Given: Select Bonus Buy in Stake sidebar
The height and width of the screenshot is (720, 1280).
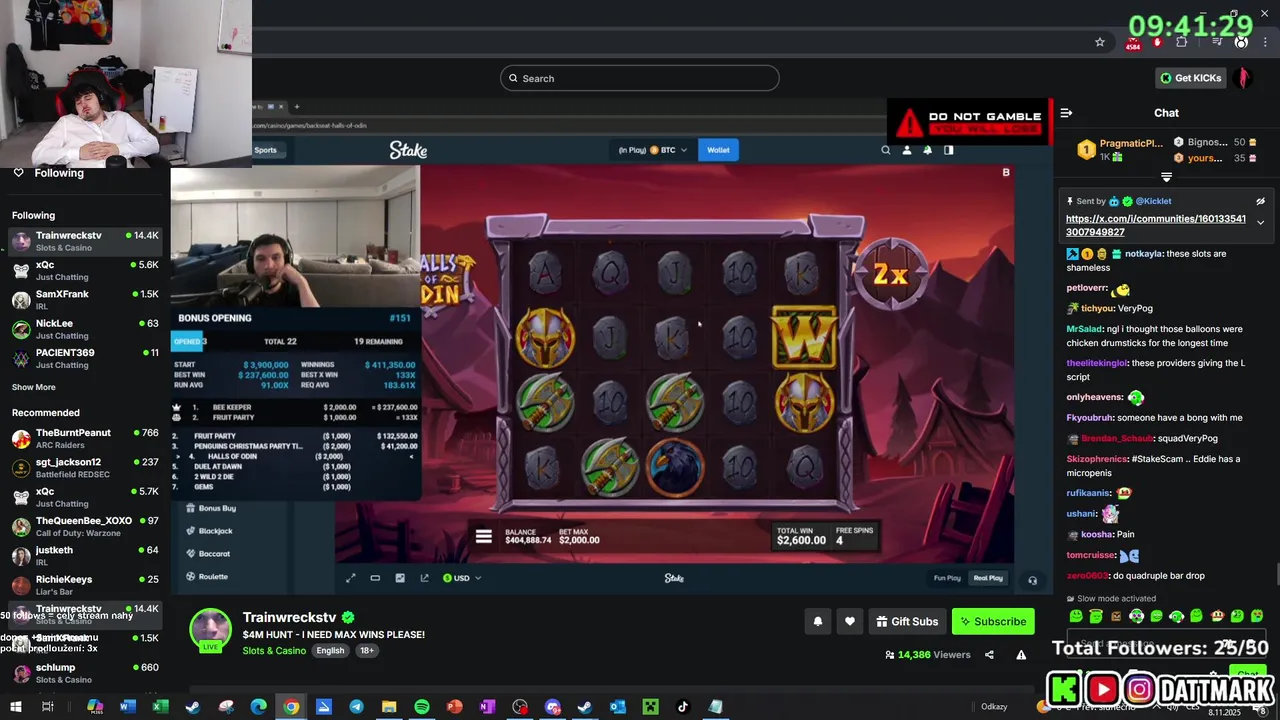Looking at the screenshot, I should [217, 508].
